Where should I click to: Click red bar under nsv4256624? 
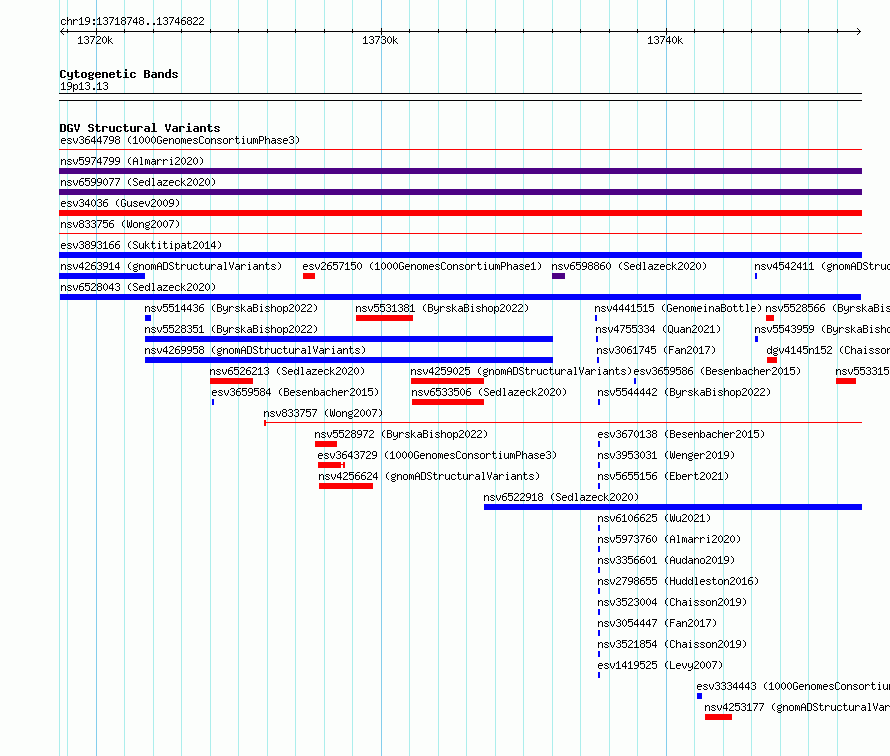click(346, 486)
